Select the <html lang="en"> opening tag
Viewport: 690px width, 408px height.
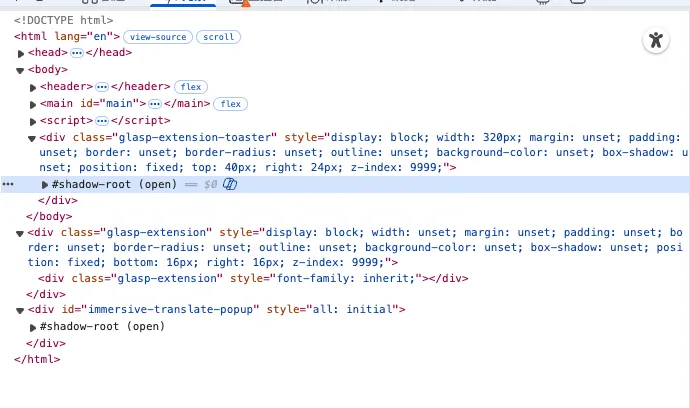pos(67,37)
